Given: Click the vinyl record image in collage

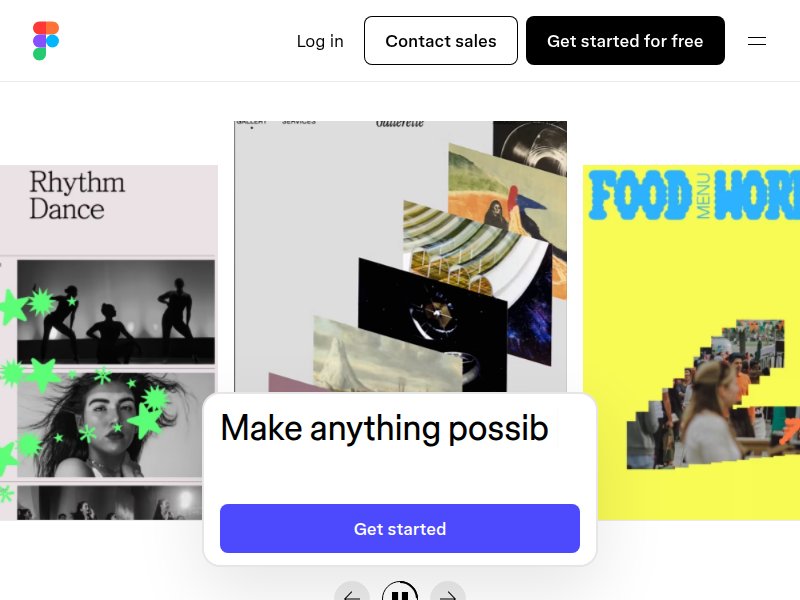Looking at the screenshot, I should click(x=530, y=148).
